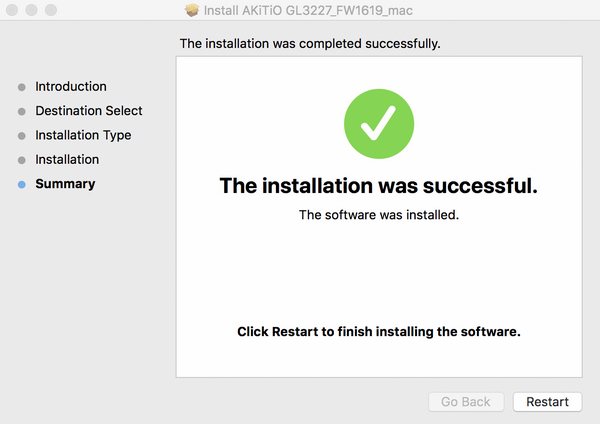
Task: Click the 'The software was installed.' text
Action: tap(378, 215)
